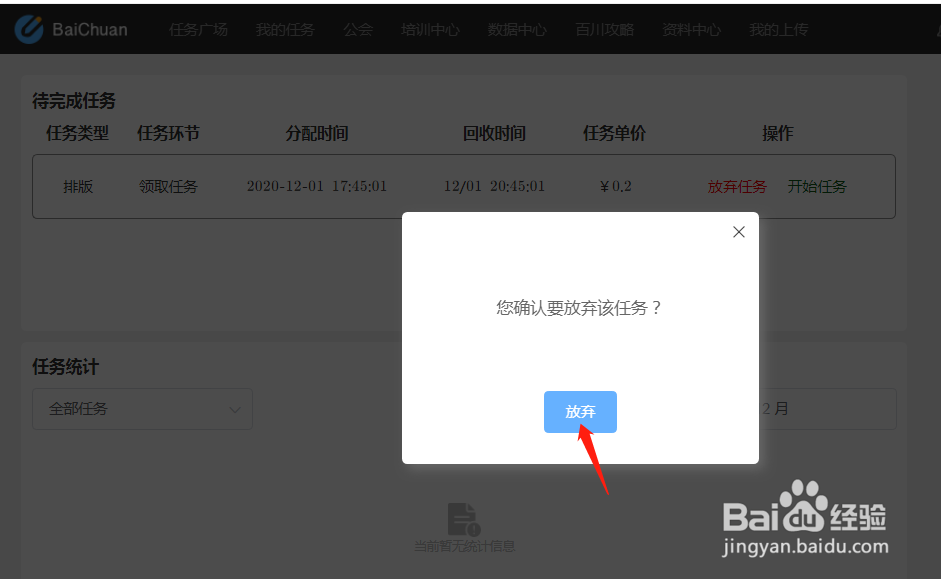Go to 我的上传 page
This screenshot has height=579, width=941.
(778, 29)
